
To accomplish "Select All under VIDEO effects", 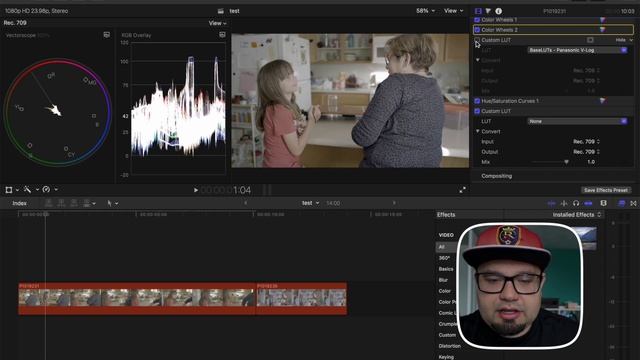I will (x=441, y=247).
